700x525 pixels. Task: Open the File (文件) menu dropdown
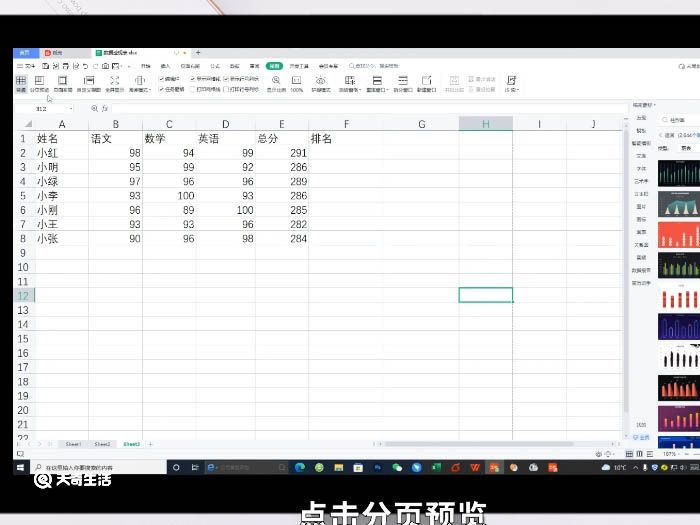pos(26,66)
